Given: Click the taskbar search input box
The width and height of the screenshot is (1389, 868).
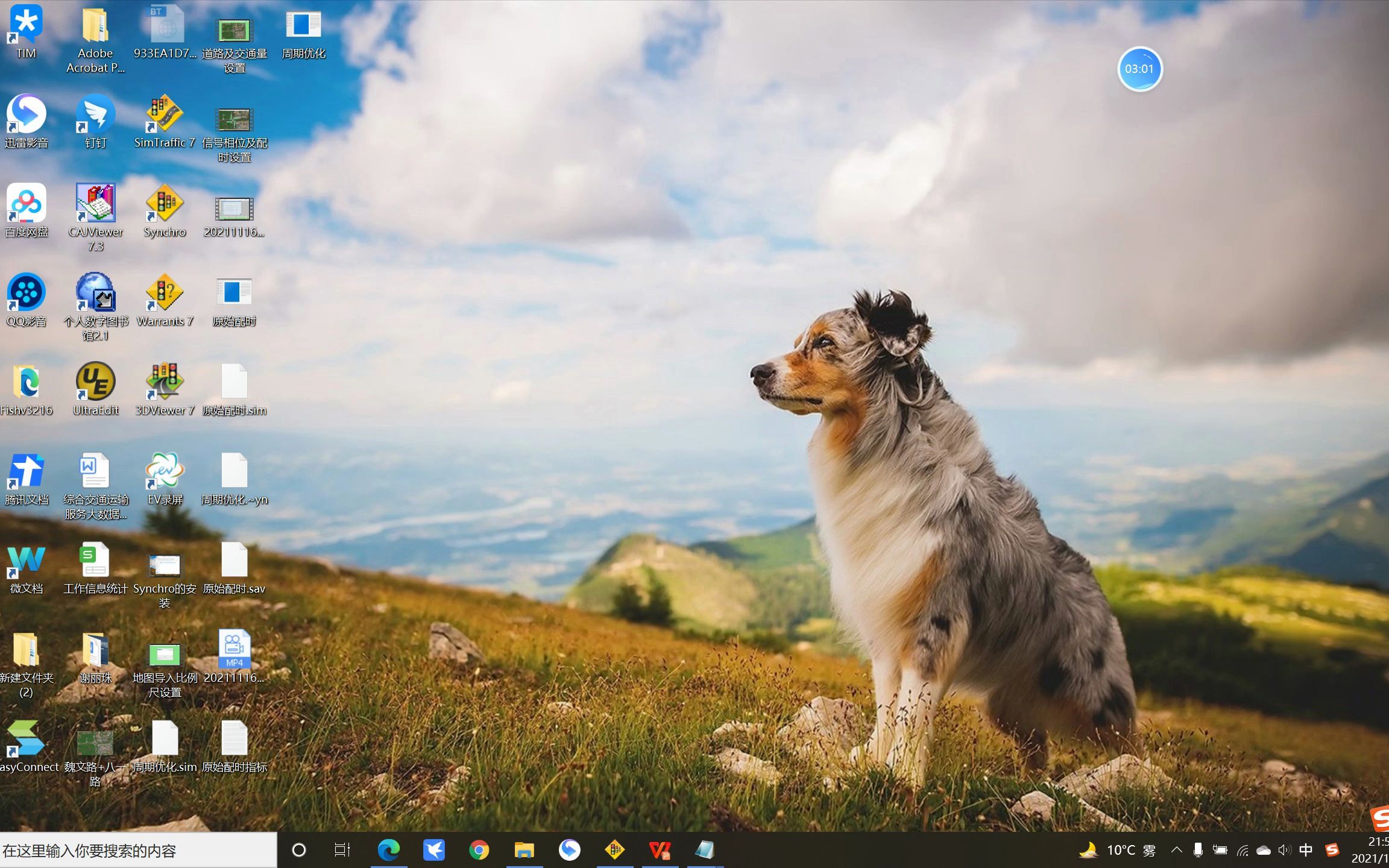Looking at the screenshot, I should coord(138,851).
